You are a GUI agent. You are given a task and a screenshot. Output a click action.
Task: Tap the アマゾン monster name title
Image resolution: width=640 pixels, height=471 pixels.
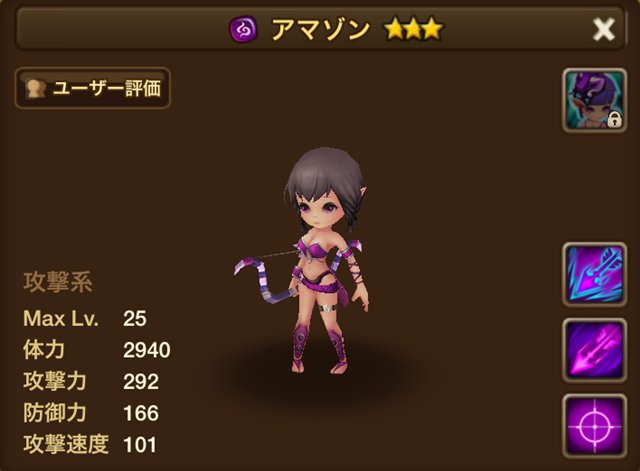(320, 29)
